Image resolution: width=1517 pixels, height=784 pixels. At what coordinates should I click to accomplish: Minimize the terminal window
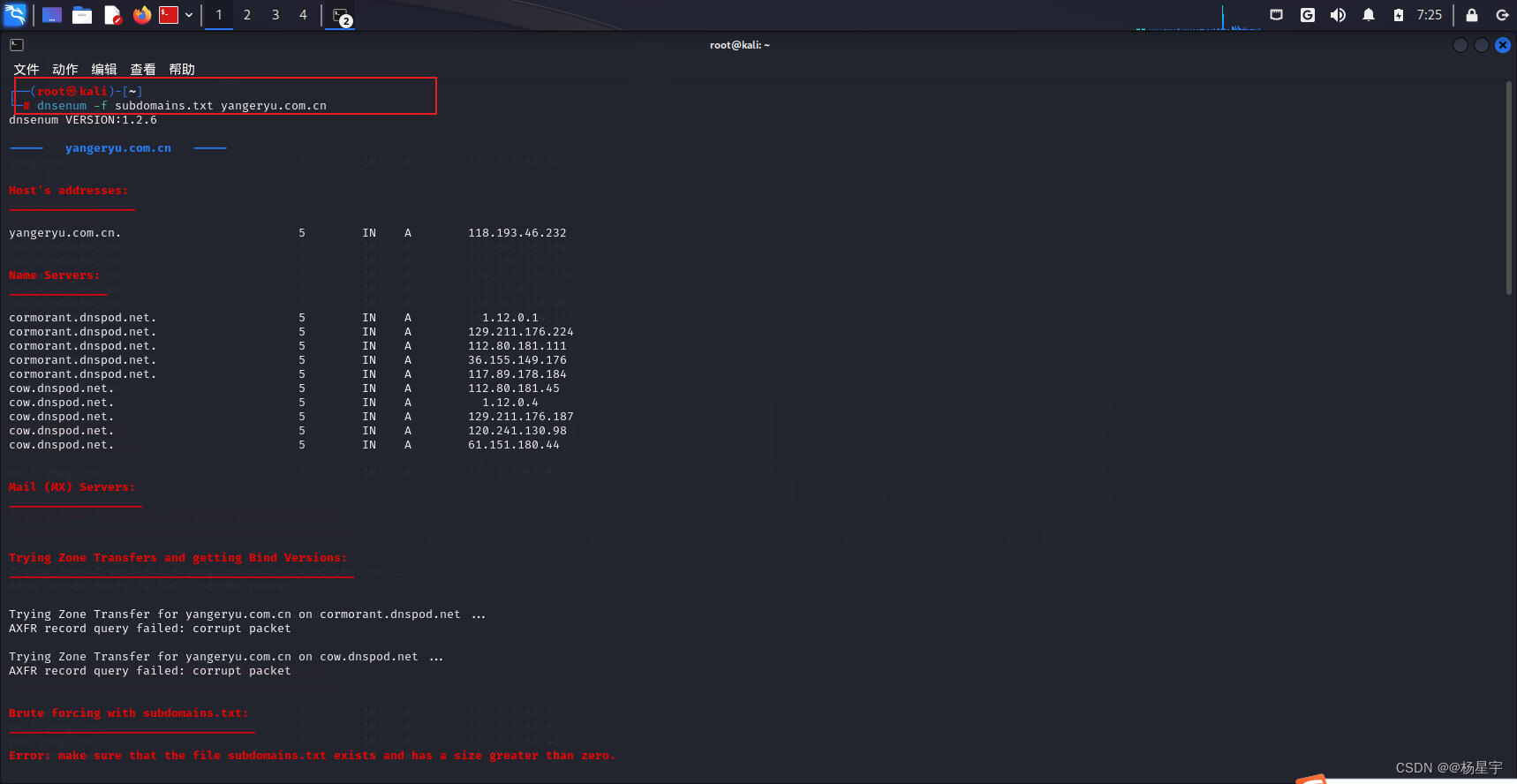(x=1460, y=45)
